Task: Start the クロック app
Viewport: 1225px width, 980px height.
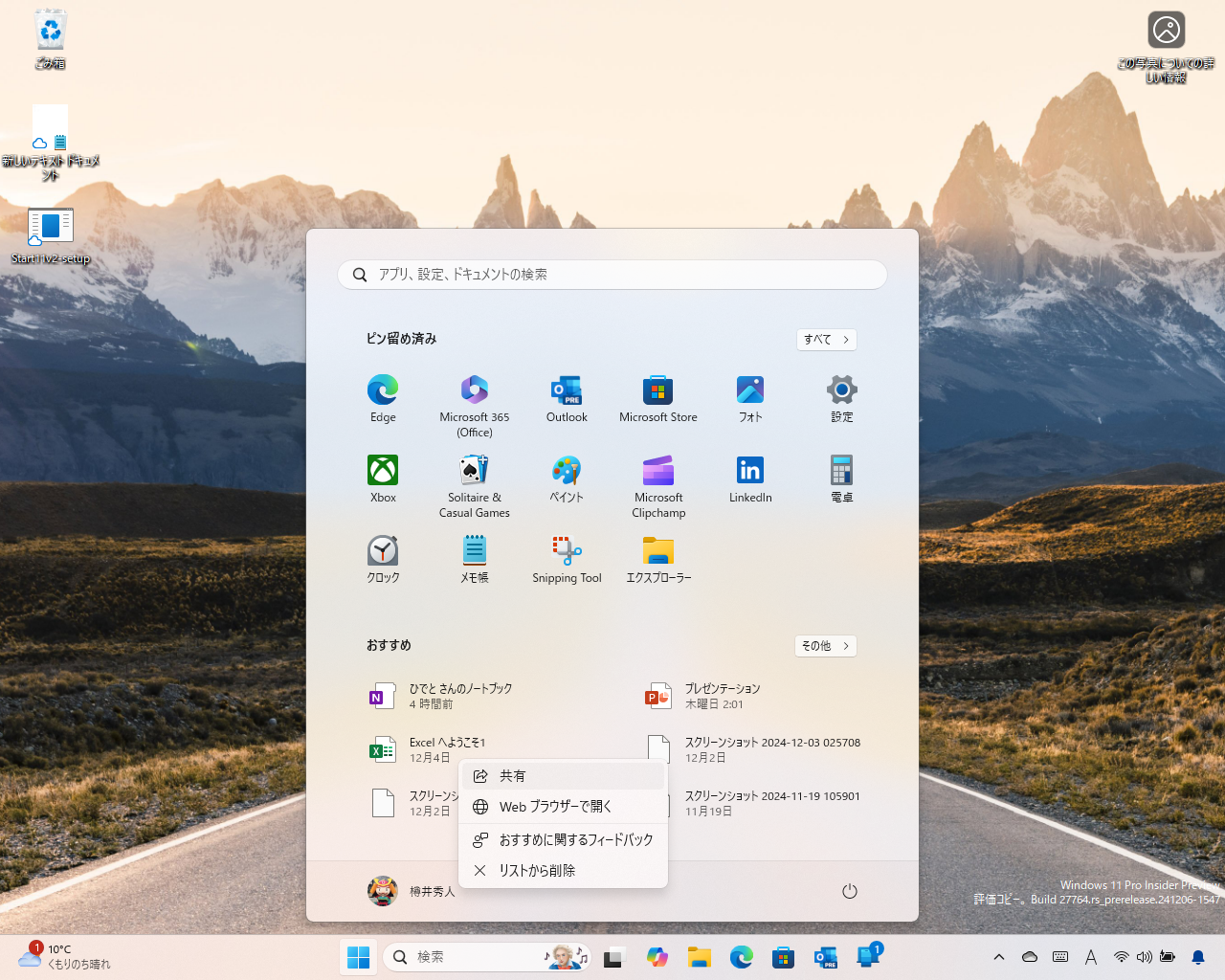Action: (382, 559)
